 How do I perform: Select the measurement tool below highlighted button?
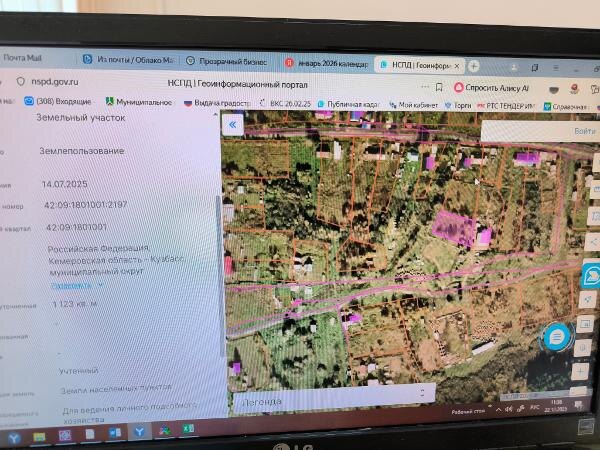(x=588, y=300)
